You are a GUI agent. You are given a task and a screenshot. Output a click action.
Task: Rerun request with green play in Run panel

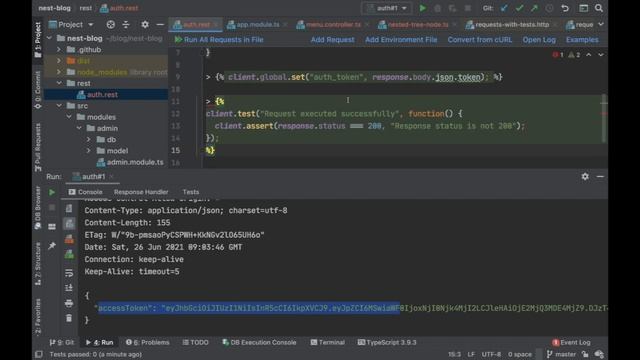pyautogui.click(x=52, y=192)
